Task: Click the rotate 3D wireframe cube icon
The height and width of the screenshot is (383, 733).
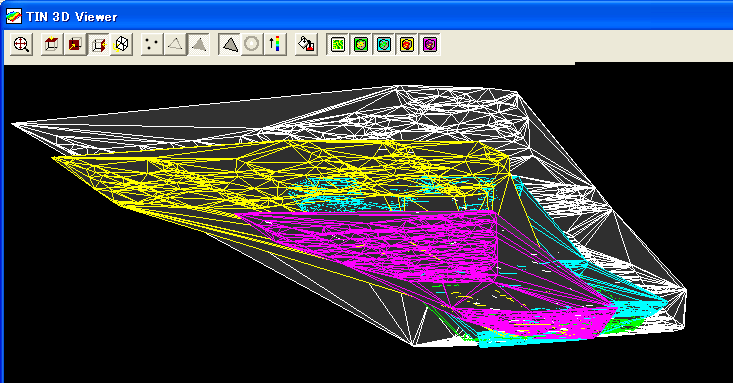Action: click(122, 44)
